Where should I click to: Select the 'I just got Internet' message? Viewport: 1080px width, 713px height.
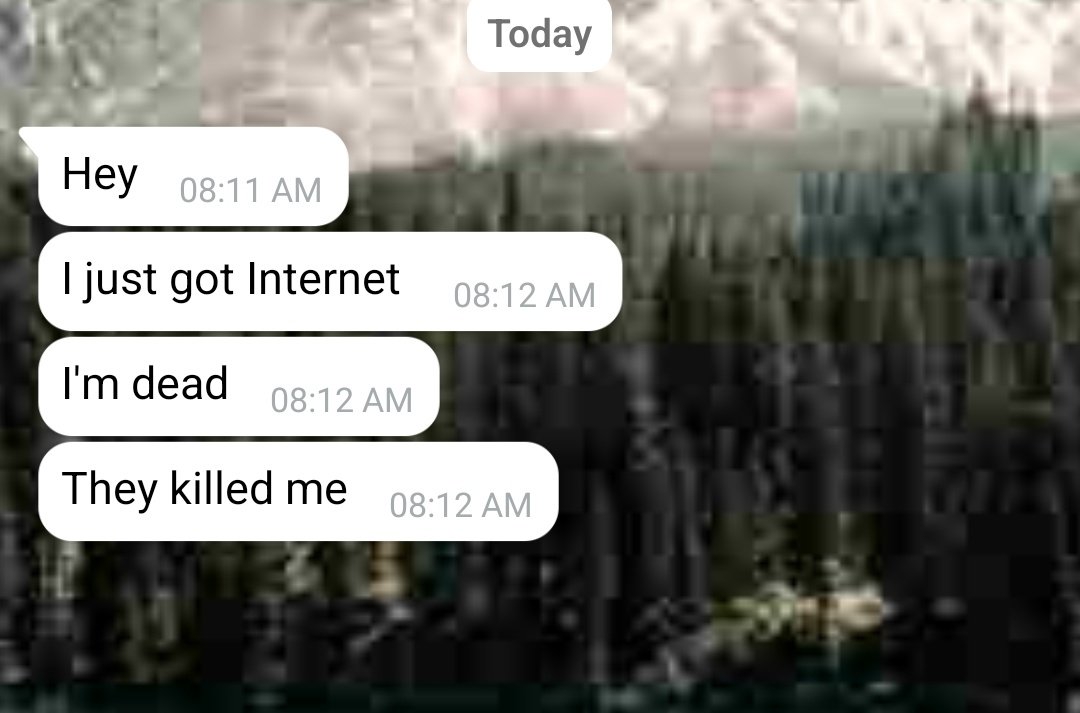[331, 281]
